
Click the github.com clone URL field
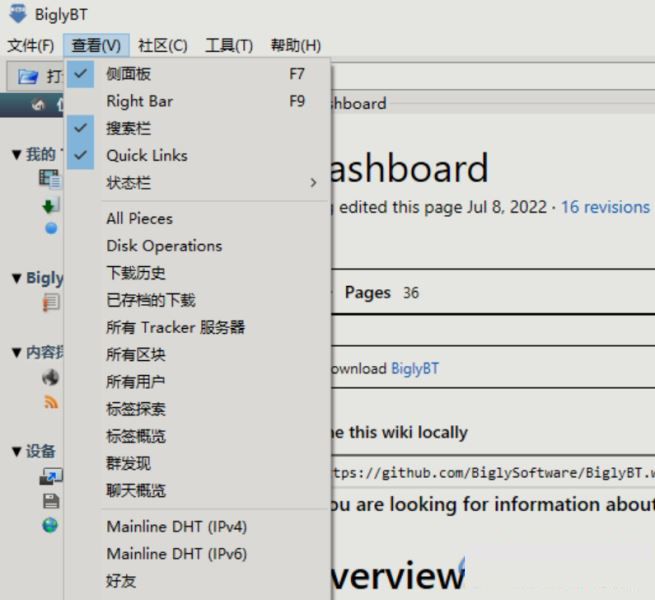point(493,473)
